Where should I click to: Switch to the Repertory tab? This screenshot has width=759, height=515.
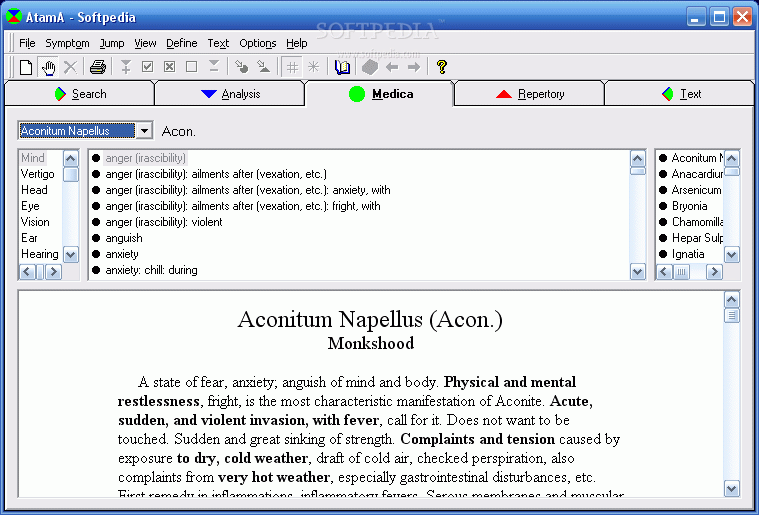click(530, 93)
